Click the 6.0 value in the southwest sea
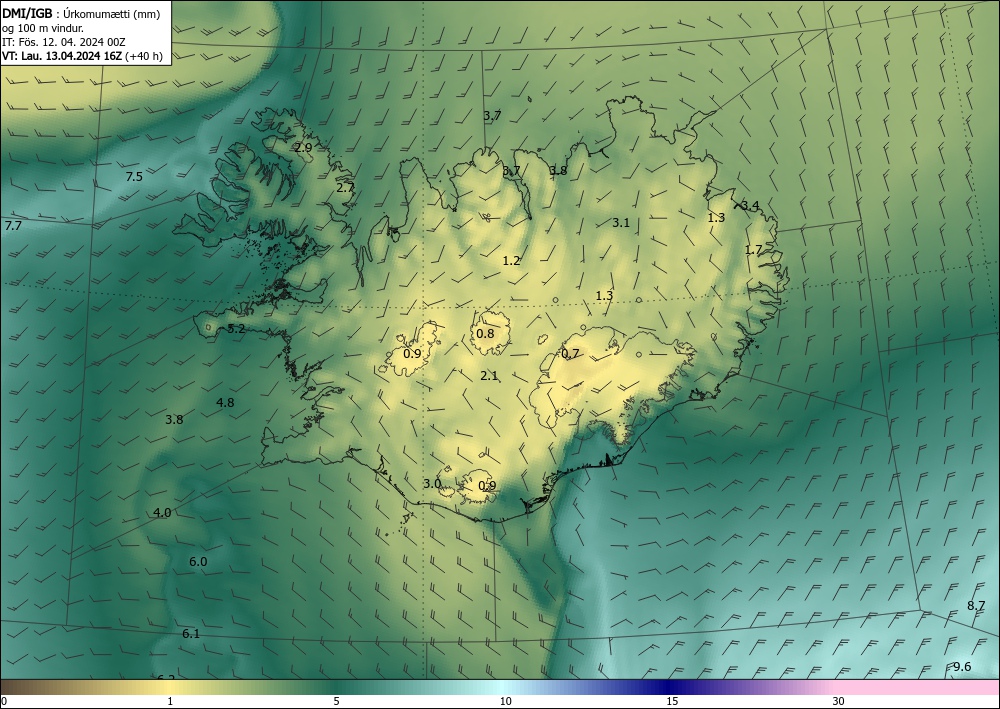The height and width of the screenshot is (709, 1000). [198, 562]
